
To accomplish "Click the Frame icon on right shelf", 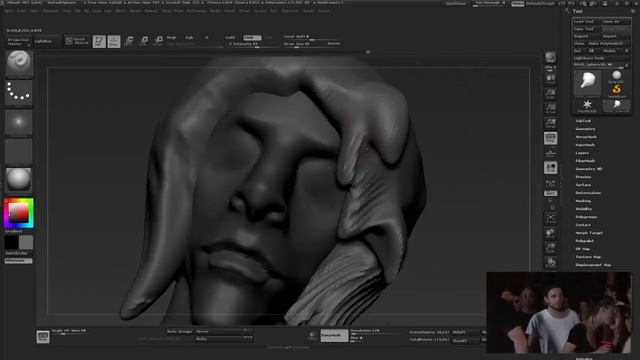I will click(550, 218).
